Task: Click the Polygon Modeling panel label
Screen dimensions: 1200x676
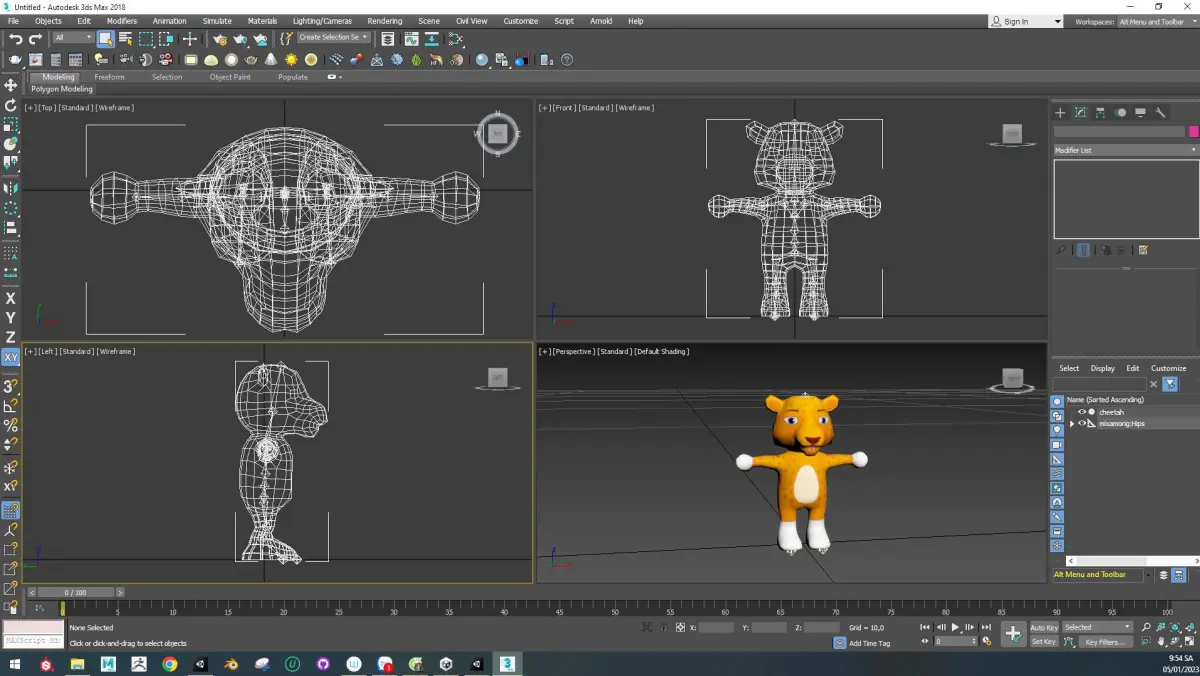Action: tap(62, 89)
